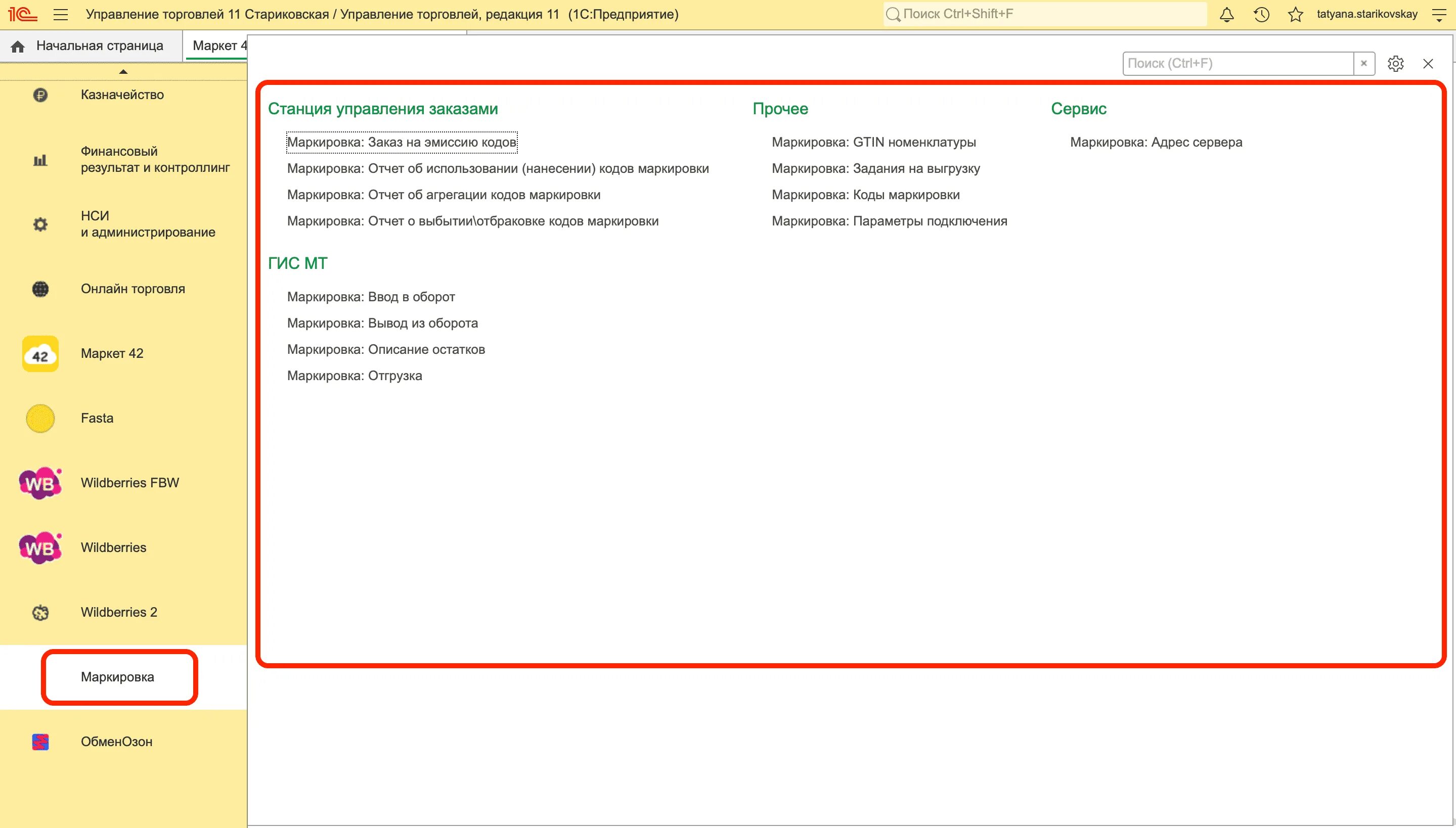Open Маркировка: Параметры подключения
This screenshot has height=828, width=1456.
pos(889,221)
